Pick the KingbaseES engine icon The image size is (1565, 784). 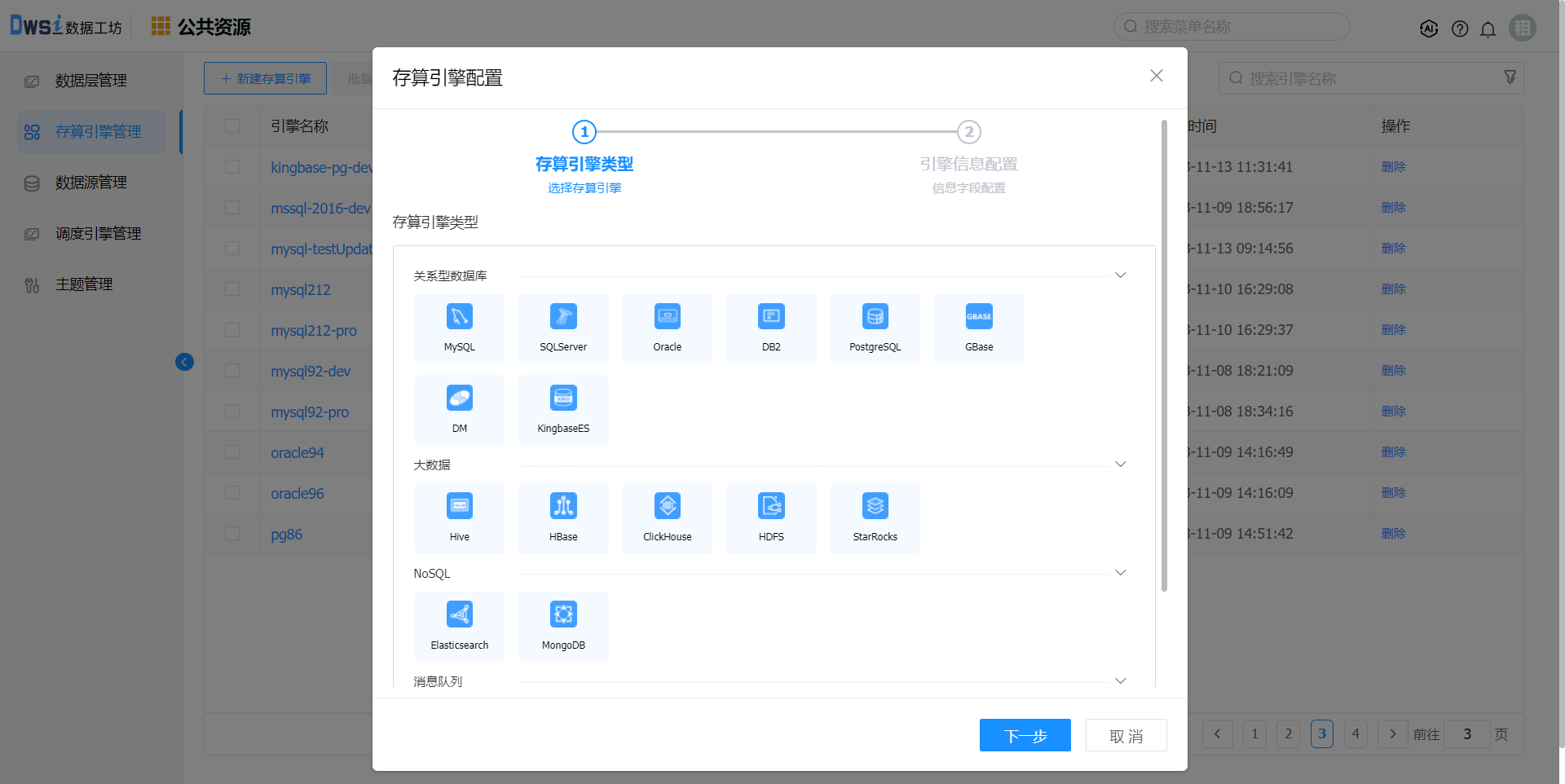click(563, 399)
